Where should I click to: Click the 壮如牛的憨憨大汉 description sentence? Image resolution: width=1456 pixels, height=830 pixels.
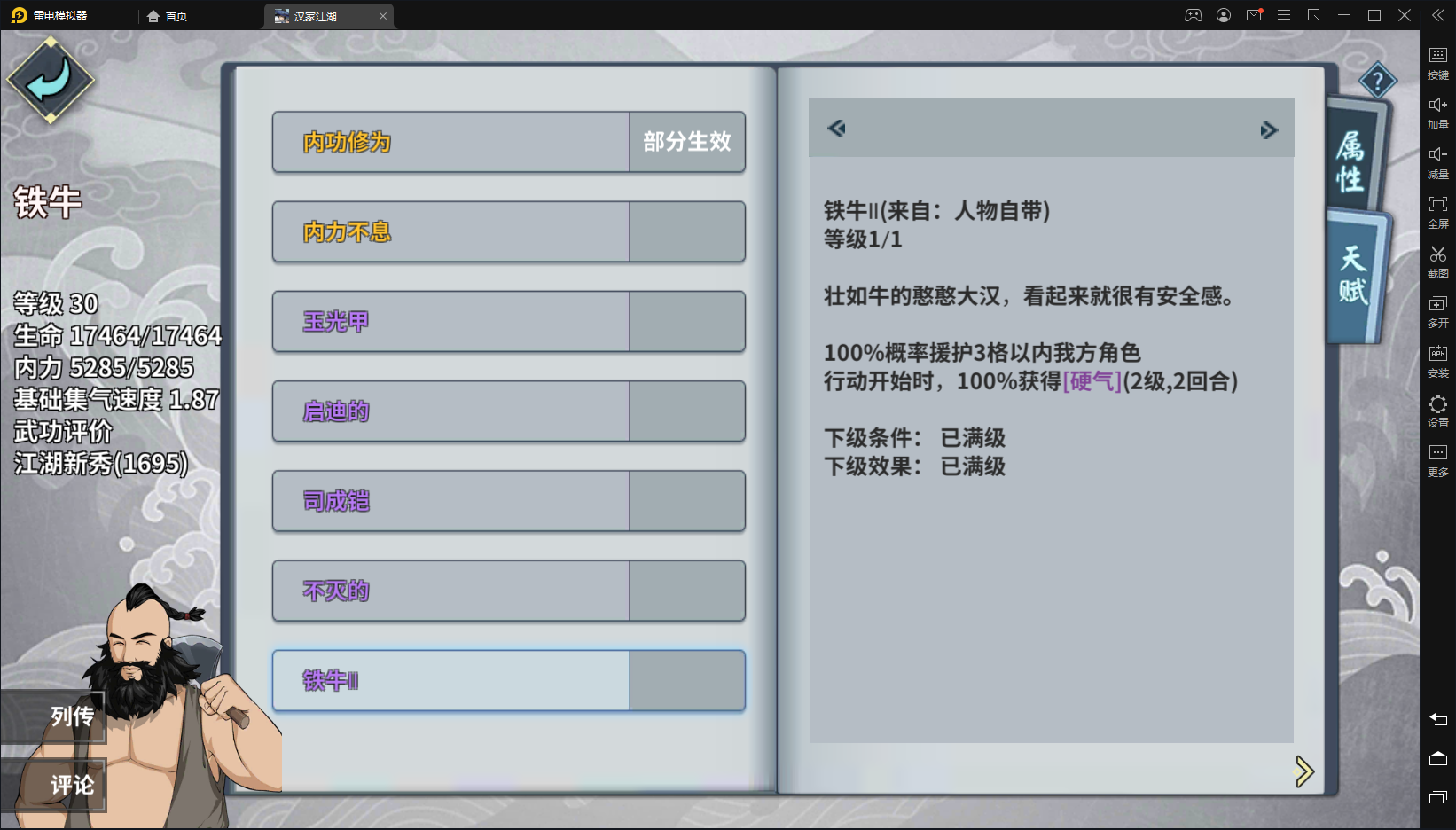(1030, 296)
